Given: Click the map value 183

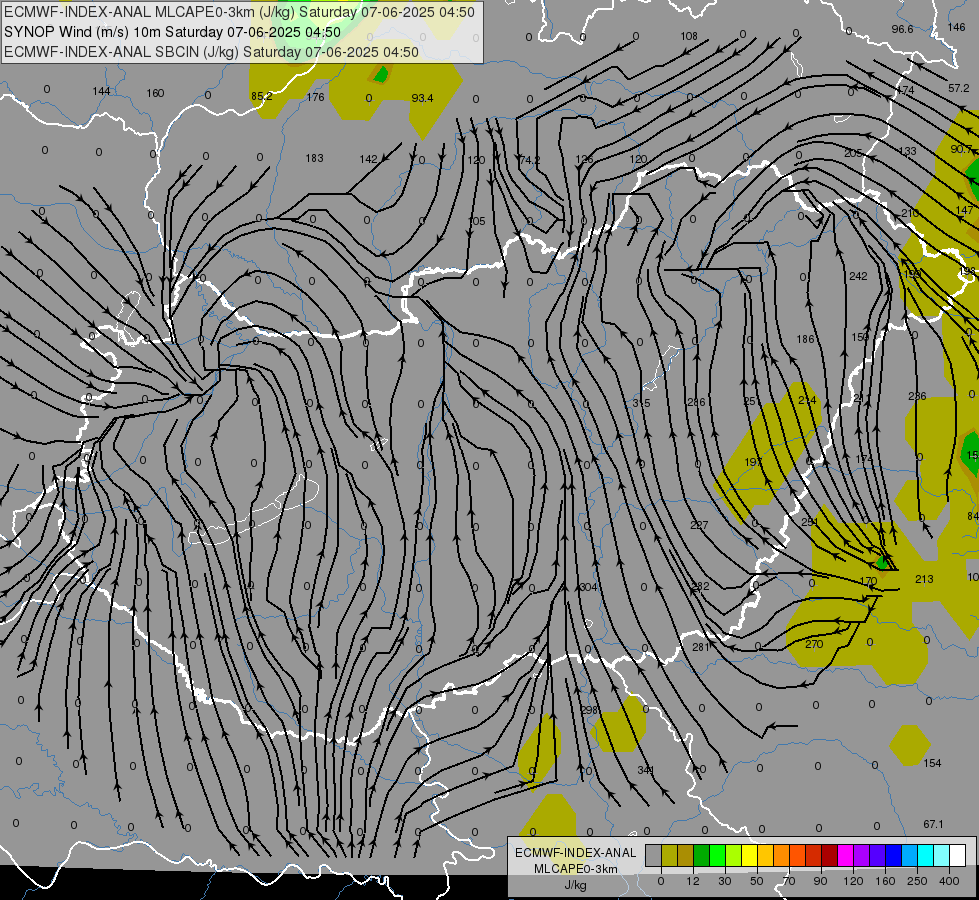Looking at the screenshot, I should (x=315, y=158).
